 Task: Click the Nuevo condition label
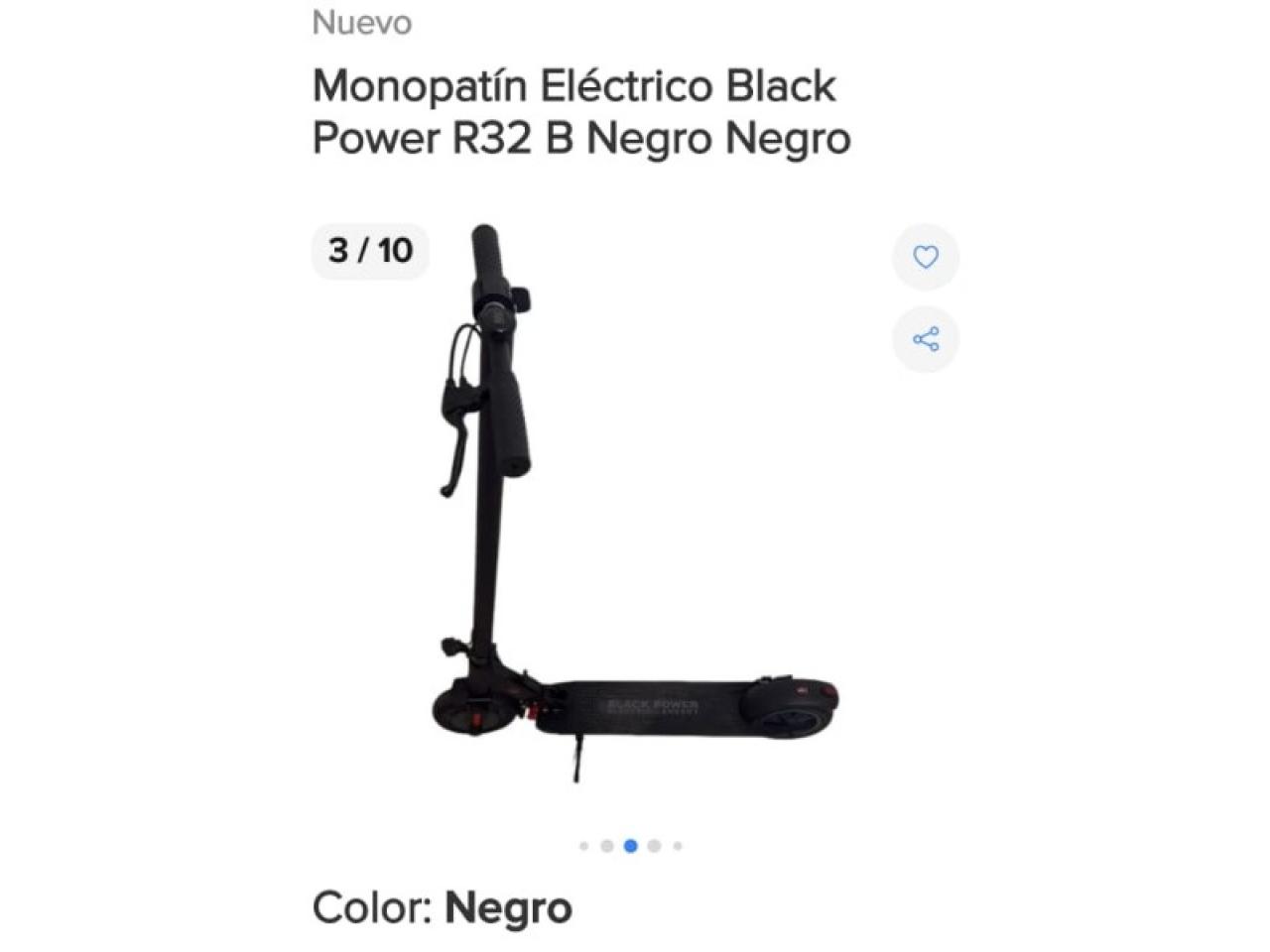coord(362,22)
